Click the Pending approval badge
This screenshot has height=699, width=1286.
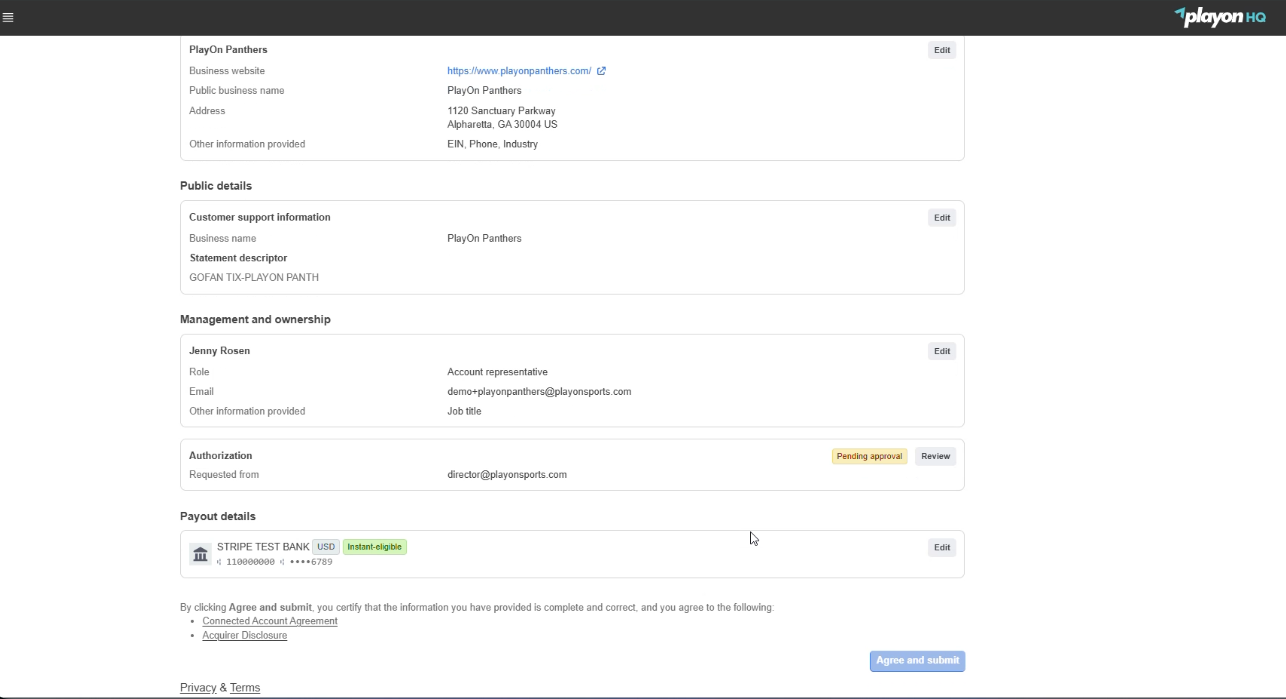(869, 456)
